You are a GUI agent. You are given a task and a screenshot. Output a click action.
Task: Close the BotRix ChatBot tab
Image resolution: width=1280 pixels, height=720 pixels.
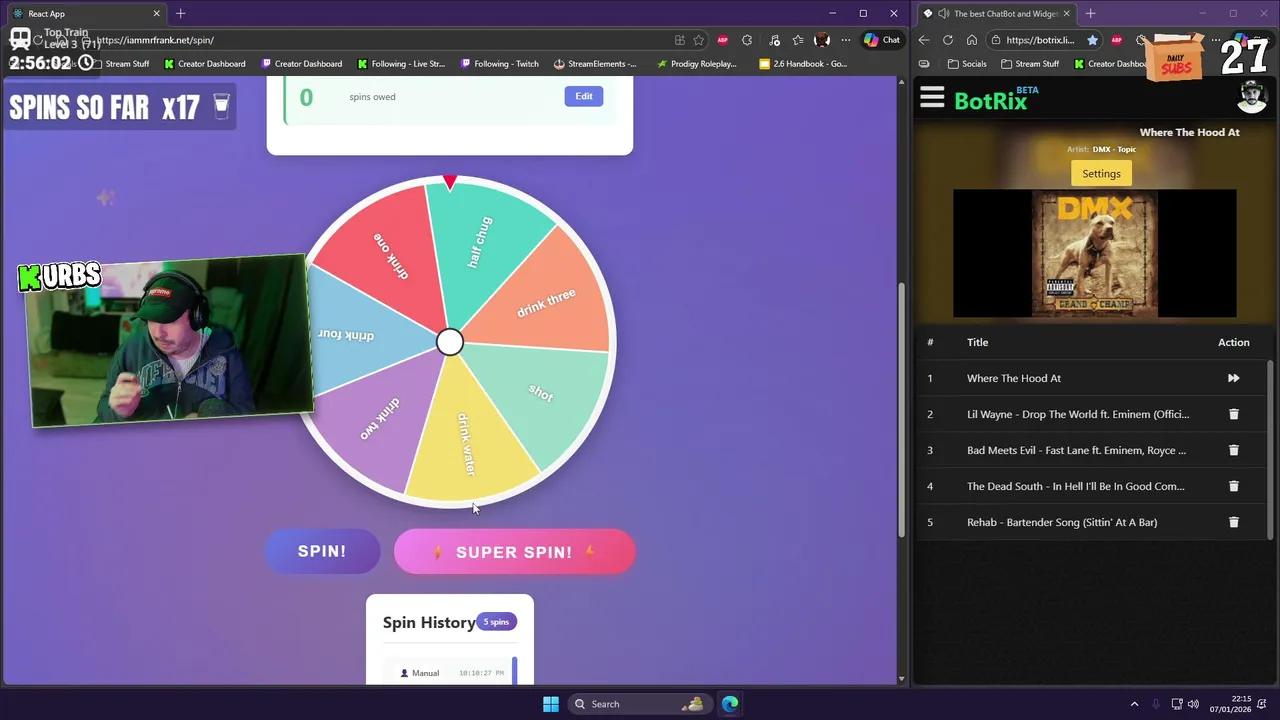1066,14
